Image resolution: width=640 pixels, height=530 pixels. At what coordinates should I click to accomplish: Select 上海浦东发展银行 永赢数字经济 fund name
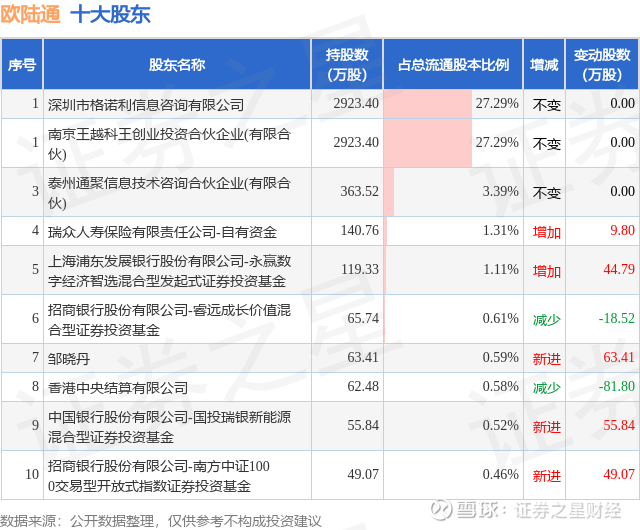click(x=169, y=270)
